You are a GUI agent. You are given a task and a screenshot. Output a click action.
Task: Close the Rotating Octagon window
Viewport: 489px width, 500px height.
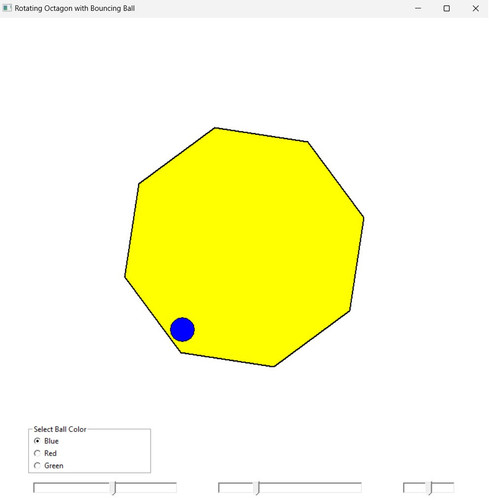(476, 8)
